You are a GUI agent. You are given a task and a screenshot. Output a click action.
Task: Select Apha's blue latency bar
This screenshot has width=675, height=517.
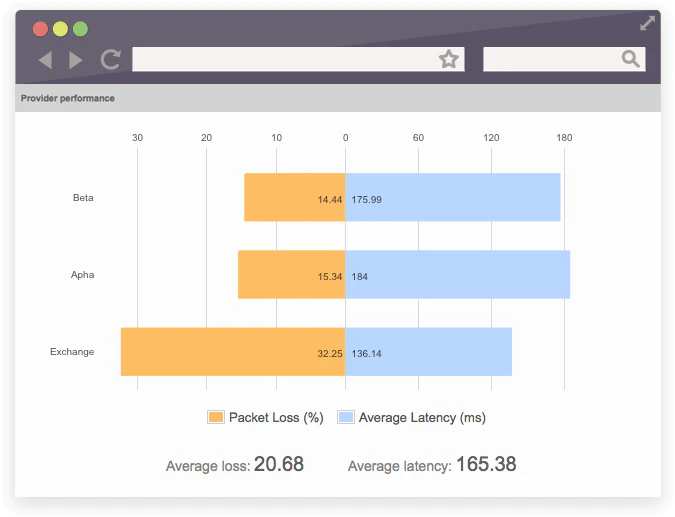458,274
